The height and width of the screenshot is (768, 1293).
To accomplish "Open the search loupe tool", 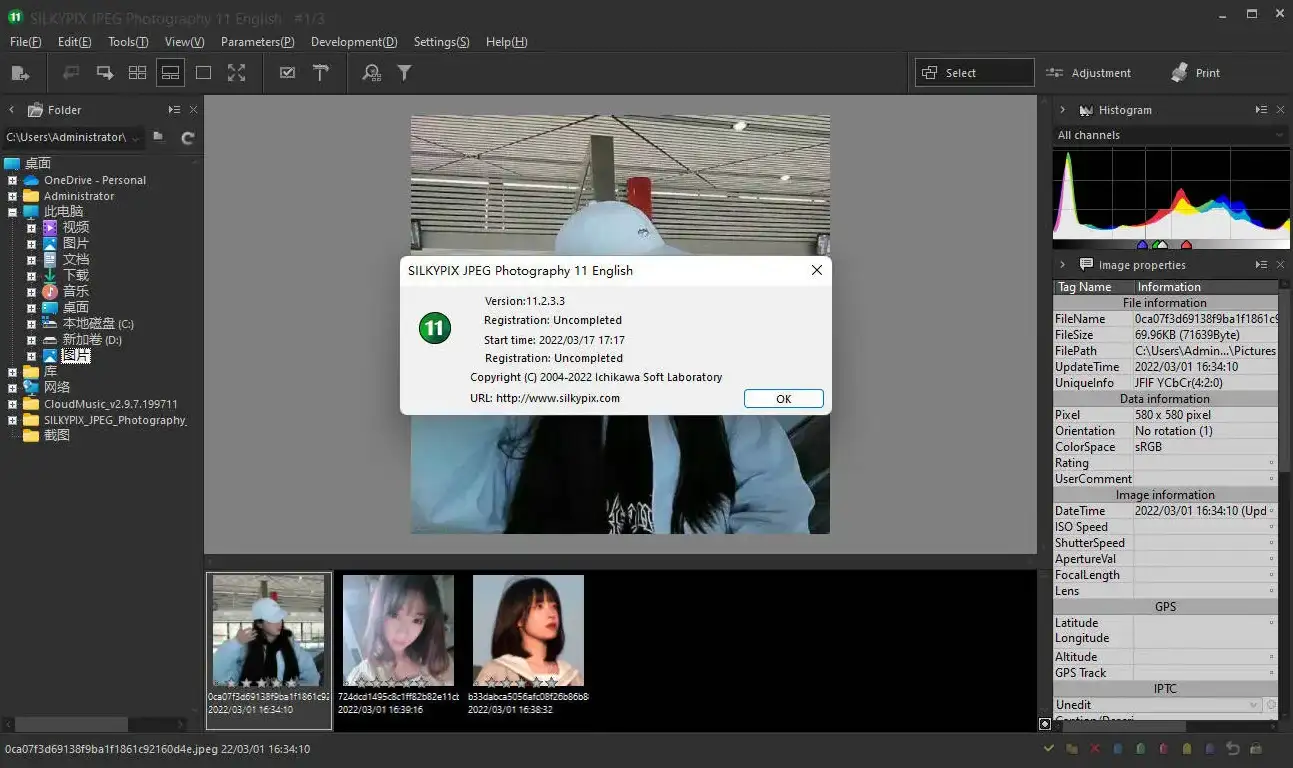I will pos(371,72).
